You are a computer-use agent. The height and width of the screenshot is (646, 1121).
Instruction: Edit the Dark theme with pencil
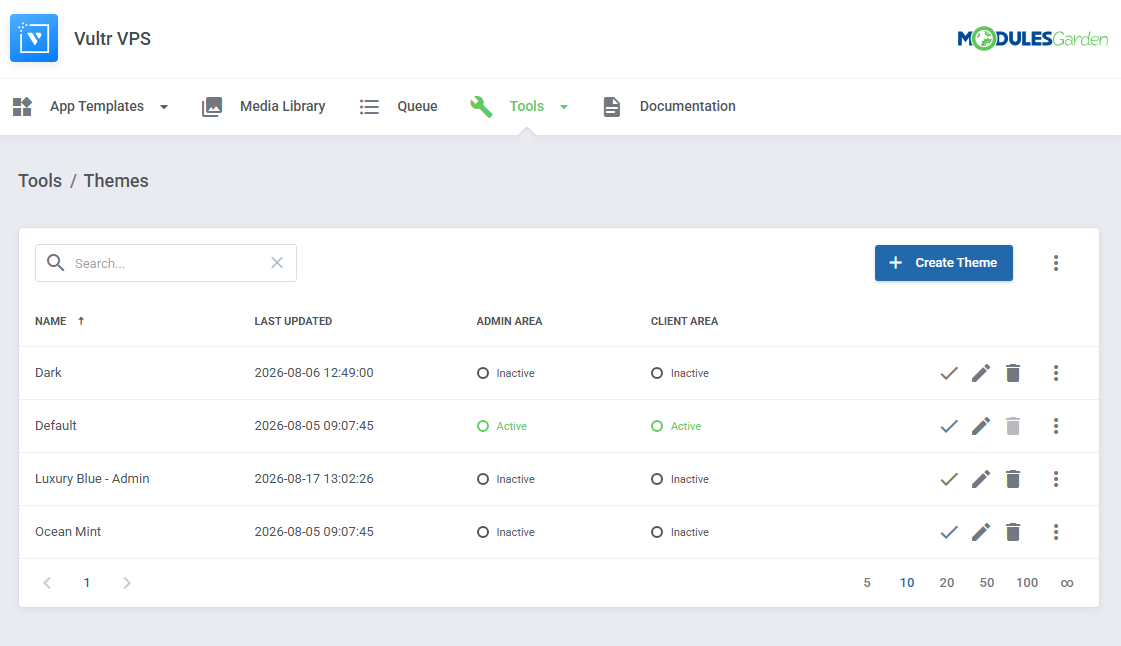[x=981, y=373]
